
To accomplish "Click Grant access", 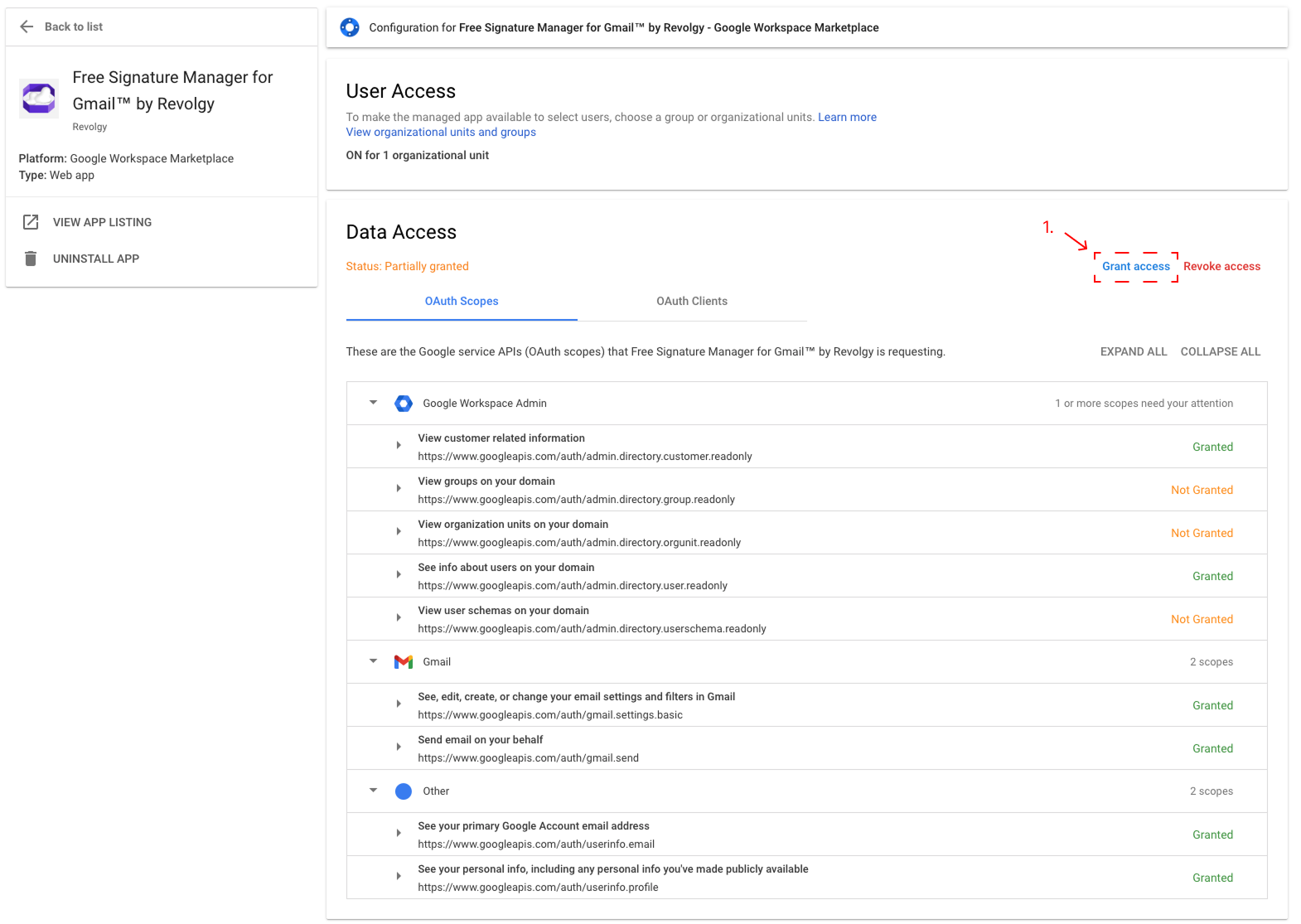I will [1136, 267].
